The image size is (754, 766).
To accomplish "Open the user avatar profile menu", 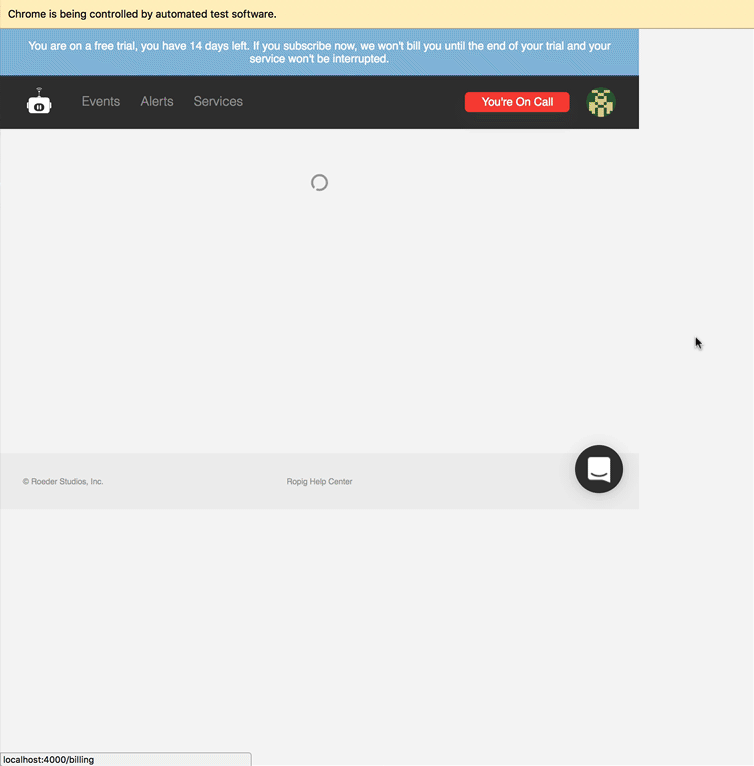I will [x=601, y=102].
